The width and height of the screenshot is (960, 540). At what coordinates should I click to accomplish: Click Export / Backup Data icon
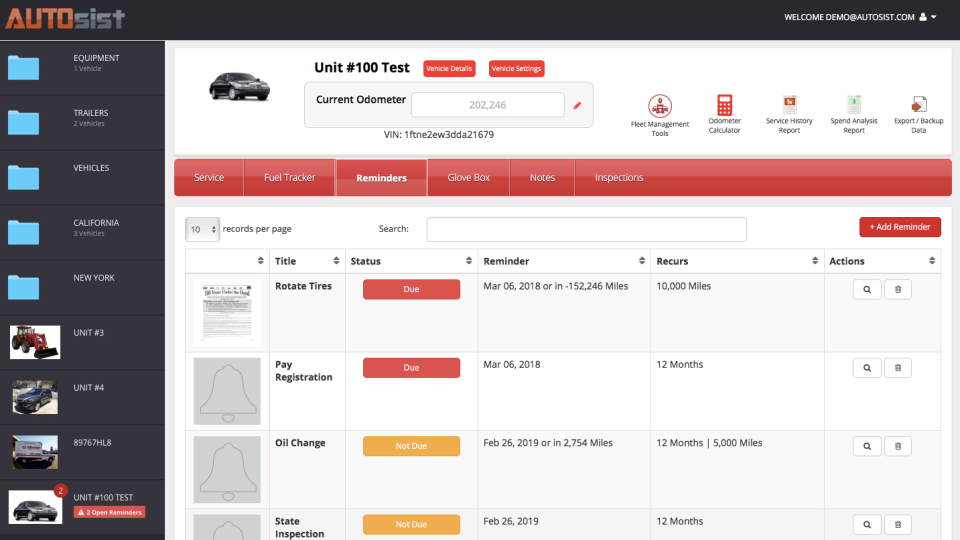[918, 105]
